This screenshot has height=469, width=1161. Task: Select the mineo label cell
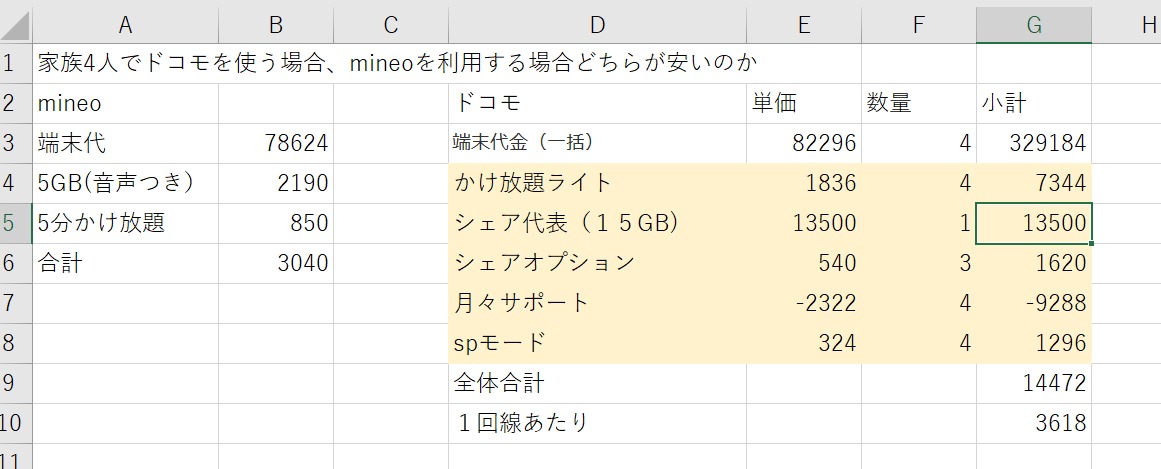click(x=125, y=103)
